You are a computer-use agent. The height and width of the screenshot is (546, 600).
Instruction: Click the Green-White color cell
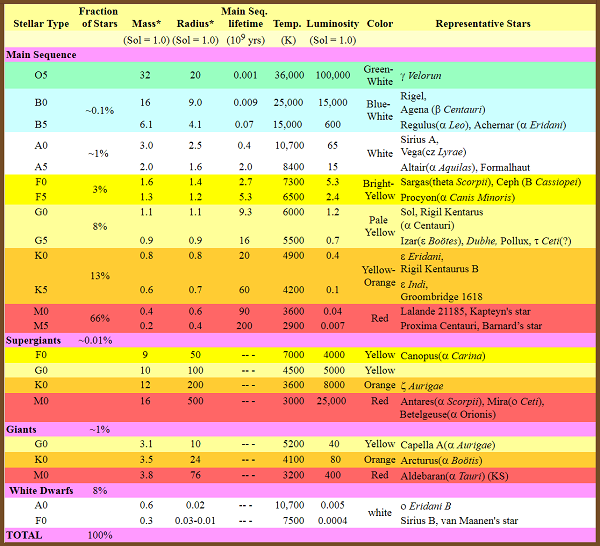click(x=380, y=76)
